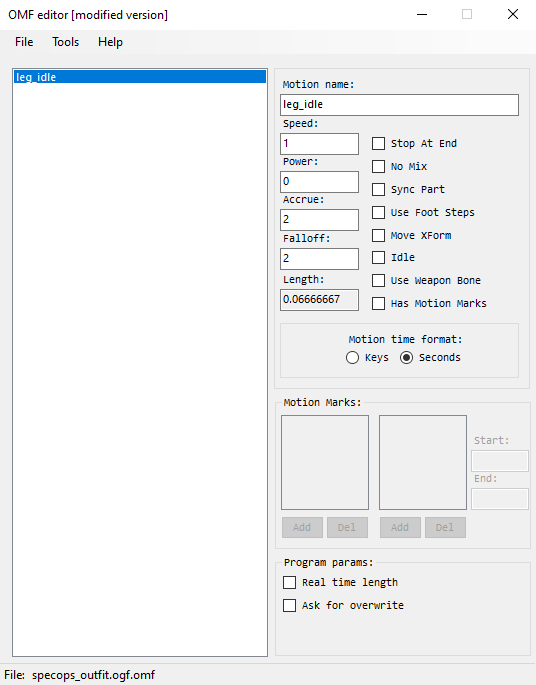Image resolution: width=536 pixels, height=685 pixels.
Task: Open the Tools menu
Action: pos(66,42)
